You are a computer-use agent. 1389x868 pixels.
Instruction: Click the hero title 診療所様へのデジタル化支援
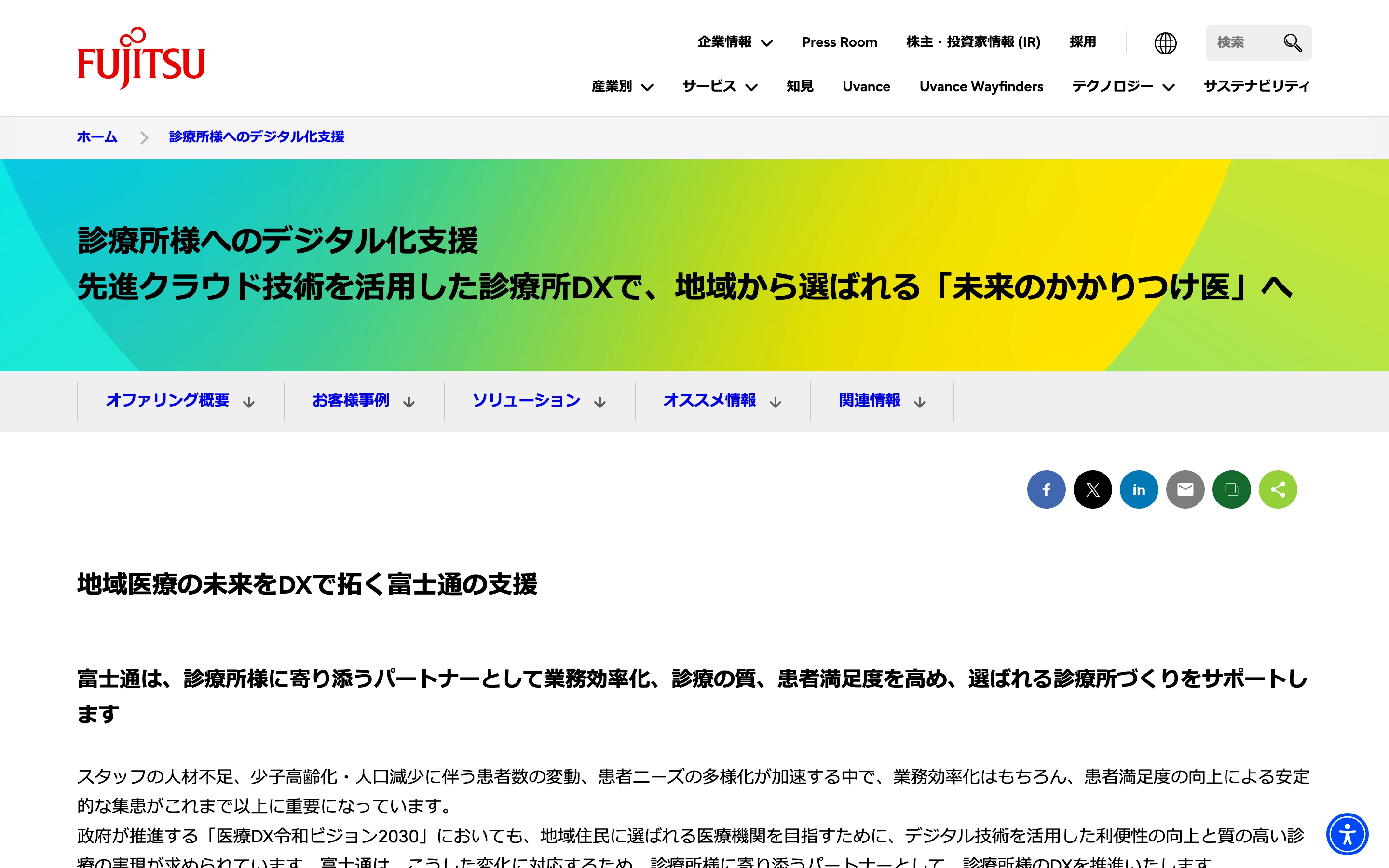[278, 241]
